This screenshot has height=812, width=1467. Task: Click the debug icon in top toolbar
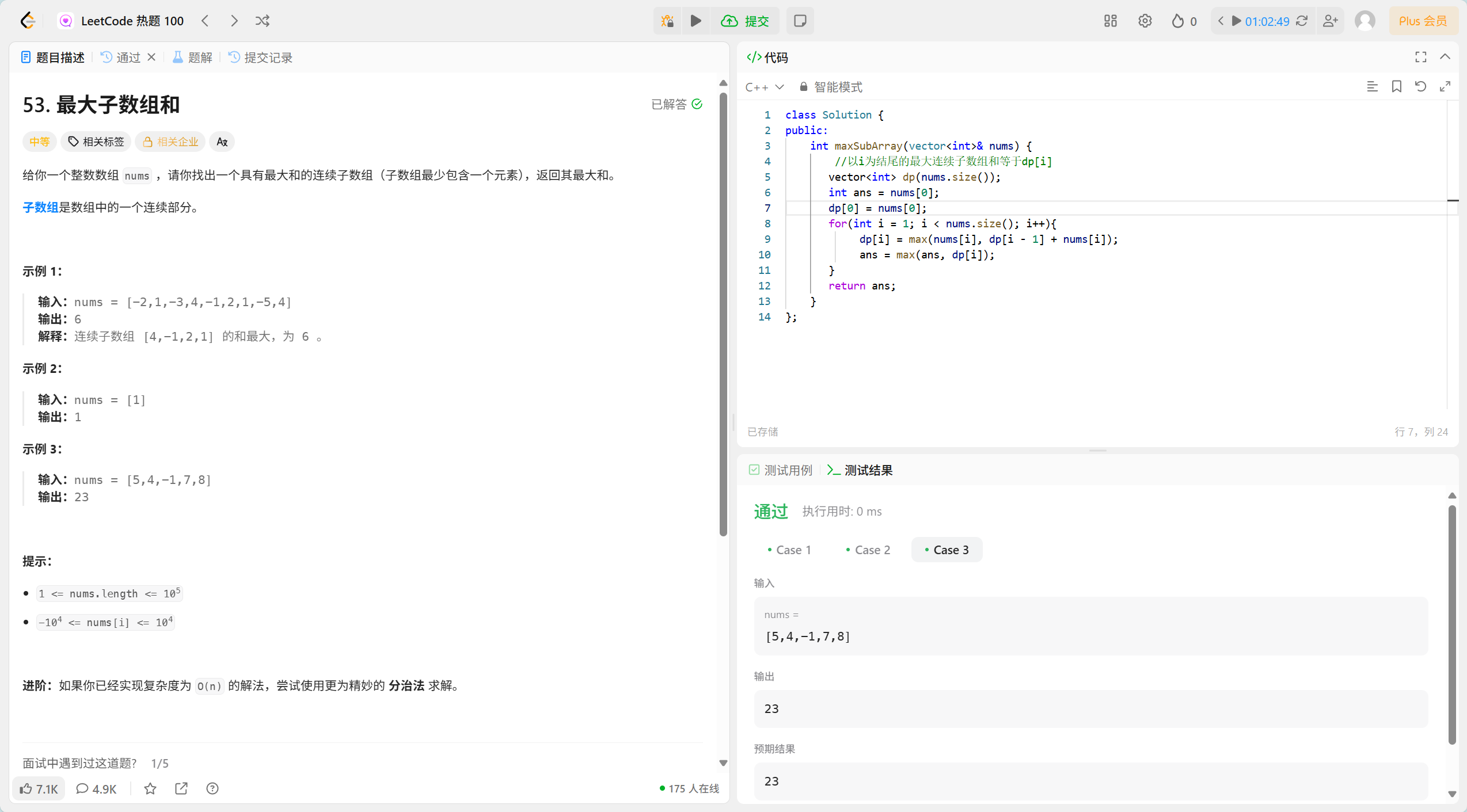pyautogui.click(x=667, y=21)
